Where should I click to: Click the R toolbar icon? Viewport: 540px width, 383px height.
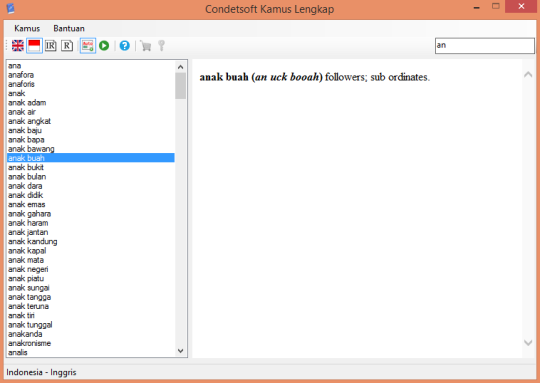67,45
